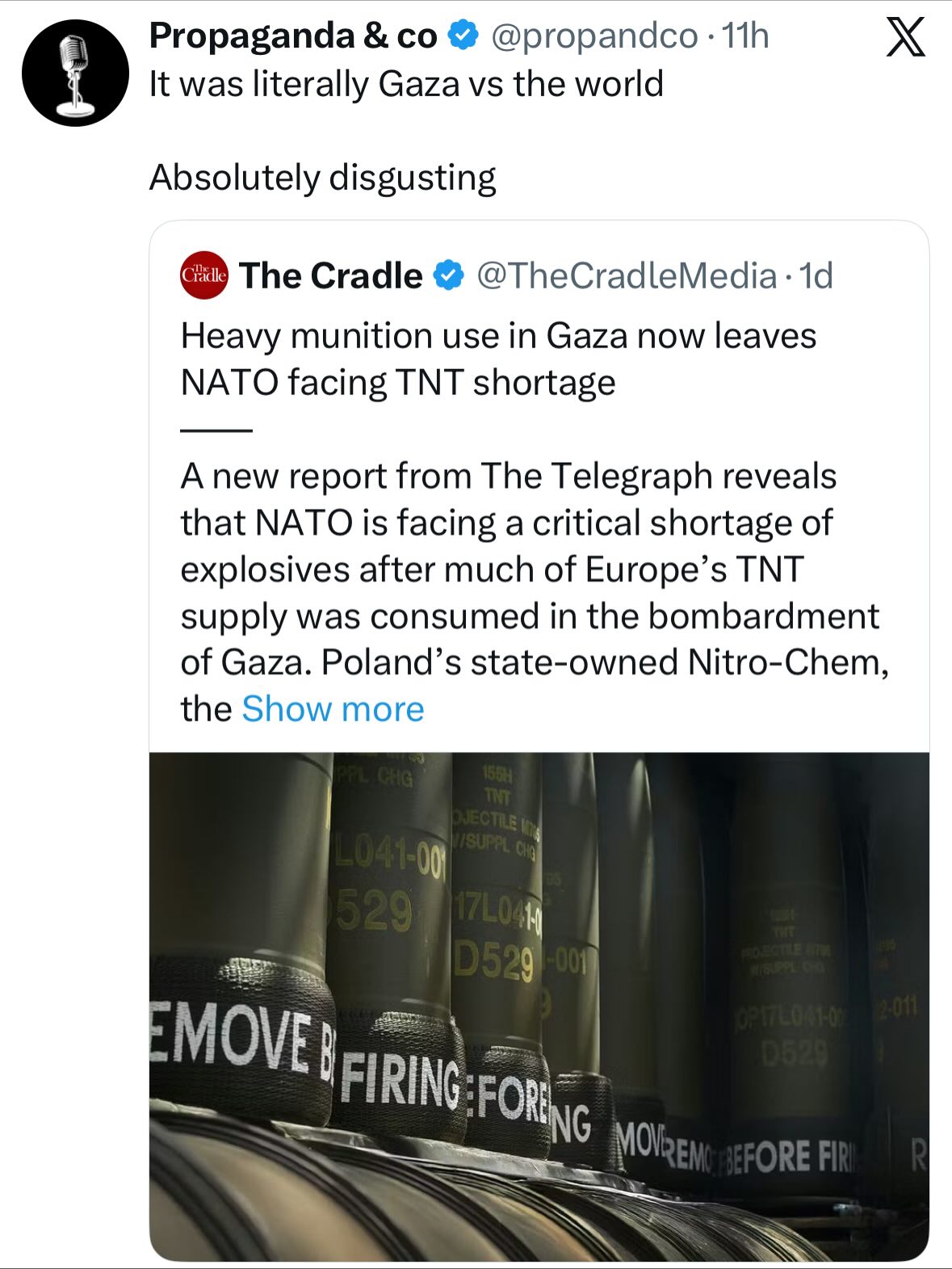
Task: Click the Telegraph report paragraph in quoted post
Action: coord(533,569)
